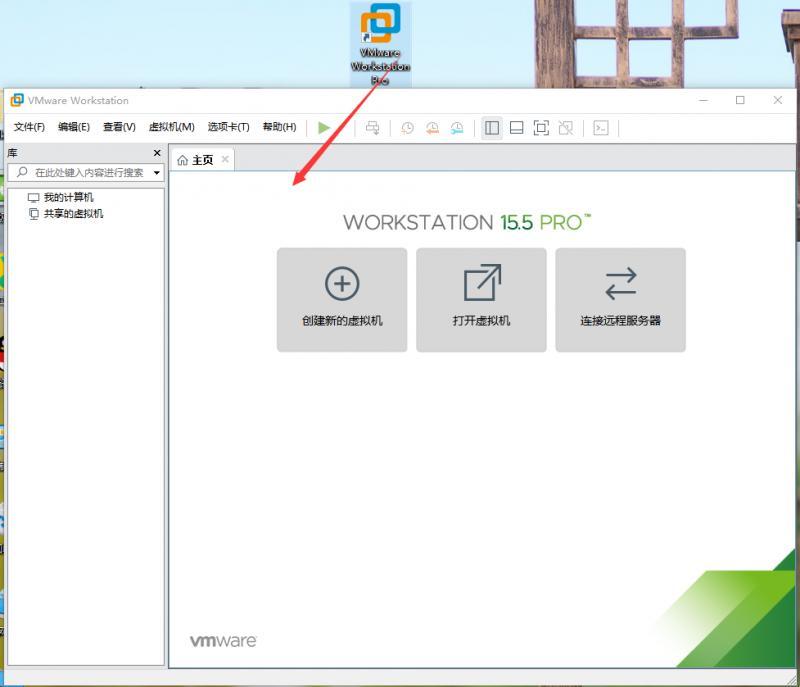Click the VMware Workstation Pro desktop shortcut
The height and width of the screenshot is (687, 800).
tap(380, 44)
